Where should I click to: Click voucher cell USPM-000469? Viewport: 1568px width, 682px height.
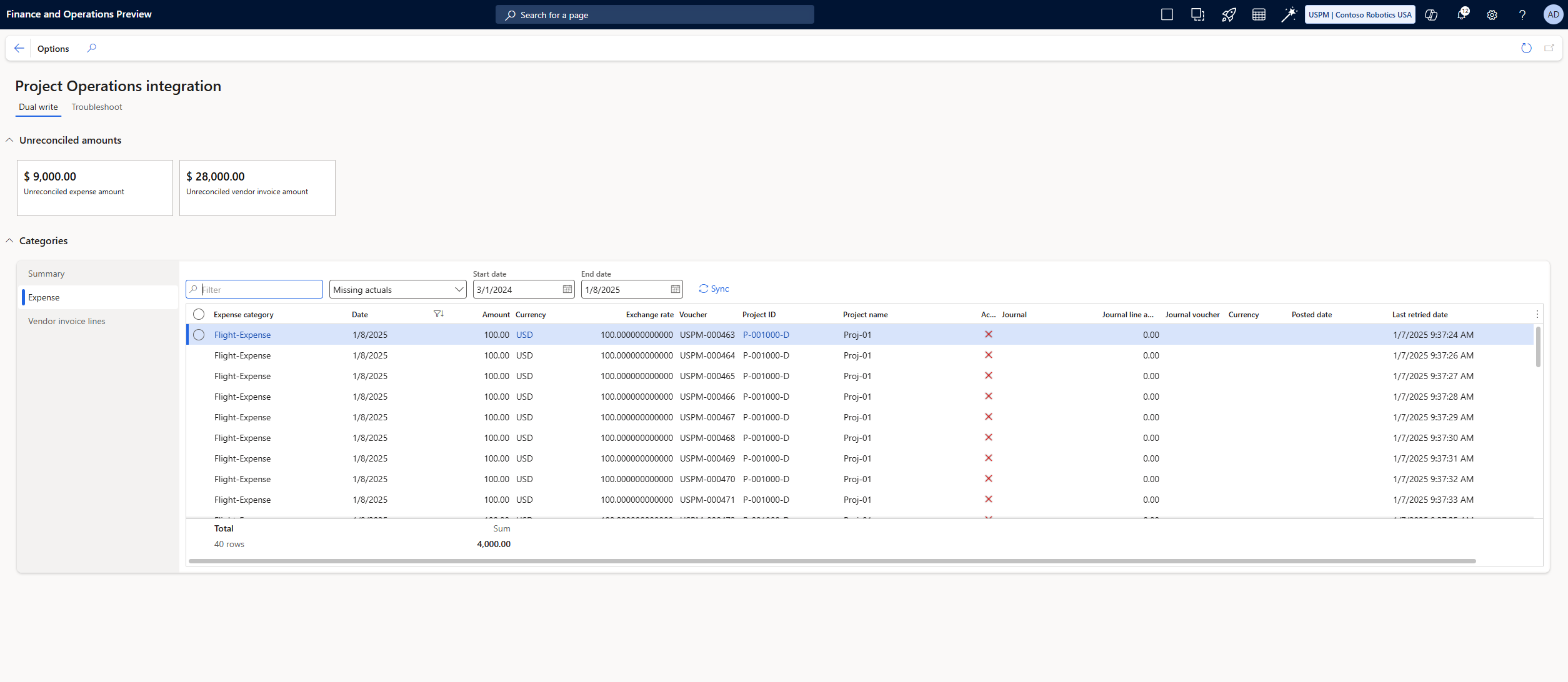tap(707, 458)
